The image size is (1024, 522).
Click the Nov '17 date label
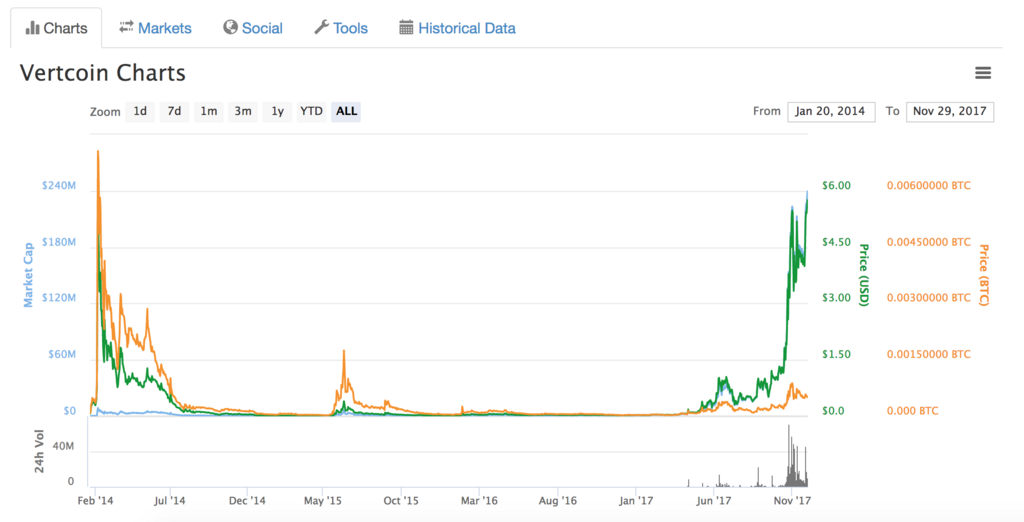click(x=792, y=501)
